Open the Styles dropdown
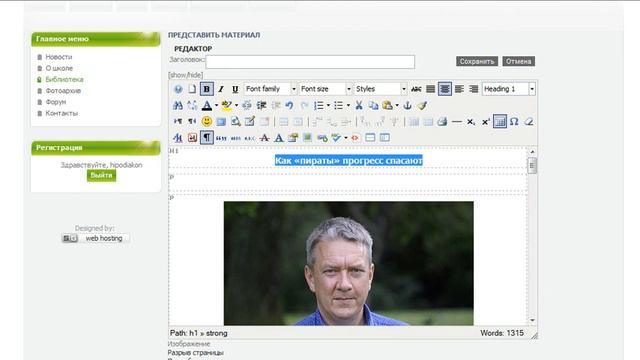This screenshot has width=640, height=360. click(x=380, y=89)
